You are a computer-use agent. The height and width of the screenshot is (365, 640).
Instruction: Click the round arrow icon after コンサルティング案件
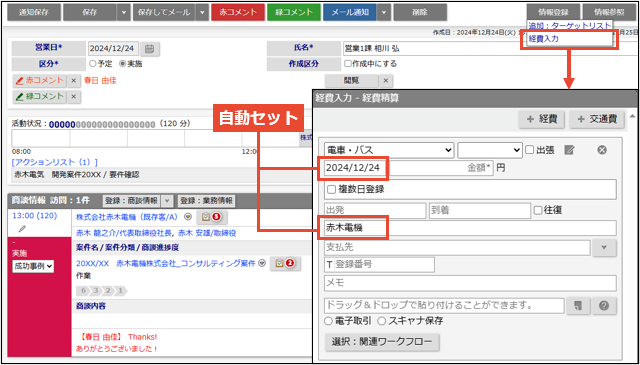(x=263, y=263)
